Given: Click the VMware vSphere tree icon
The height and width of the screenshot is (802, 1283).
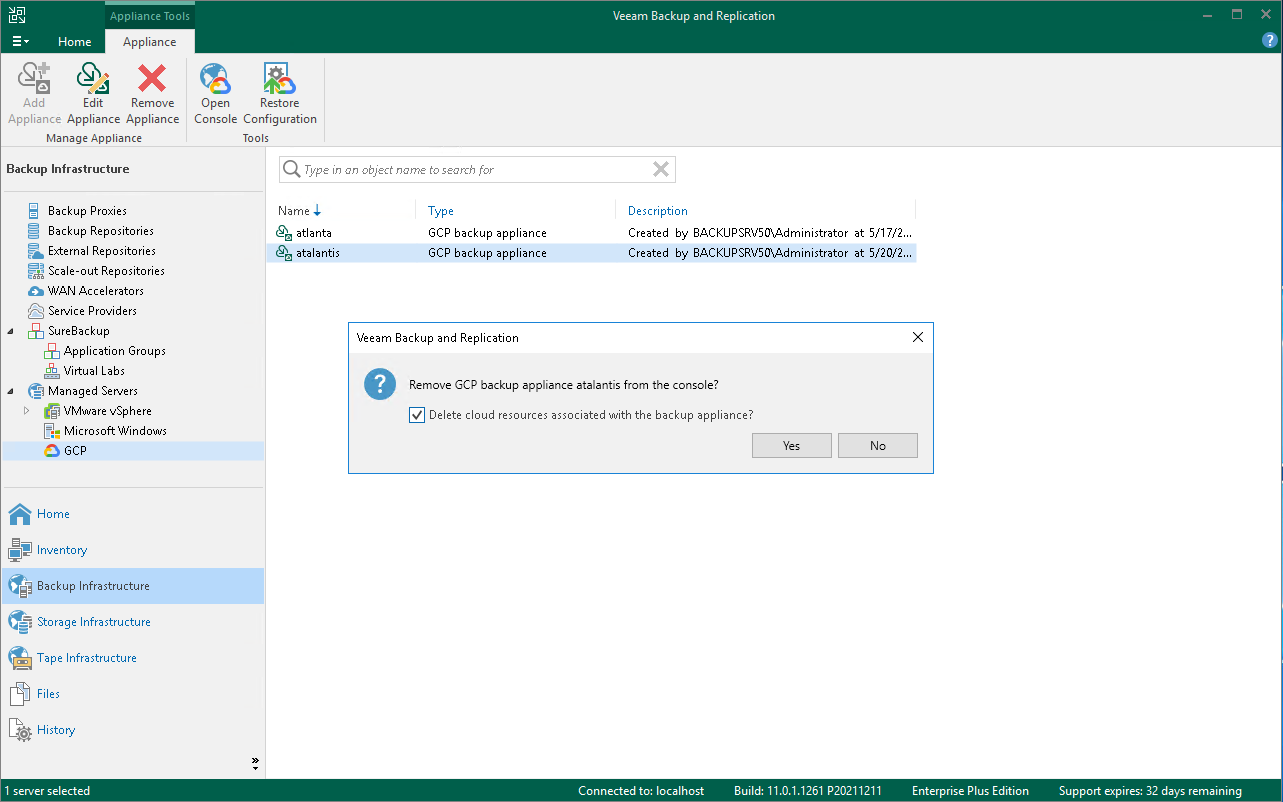Looking at the screenshot, I should coord(52,411).
